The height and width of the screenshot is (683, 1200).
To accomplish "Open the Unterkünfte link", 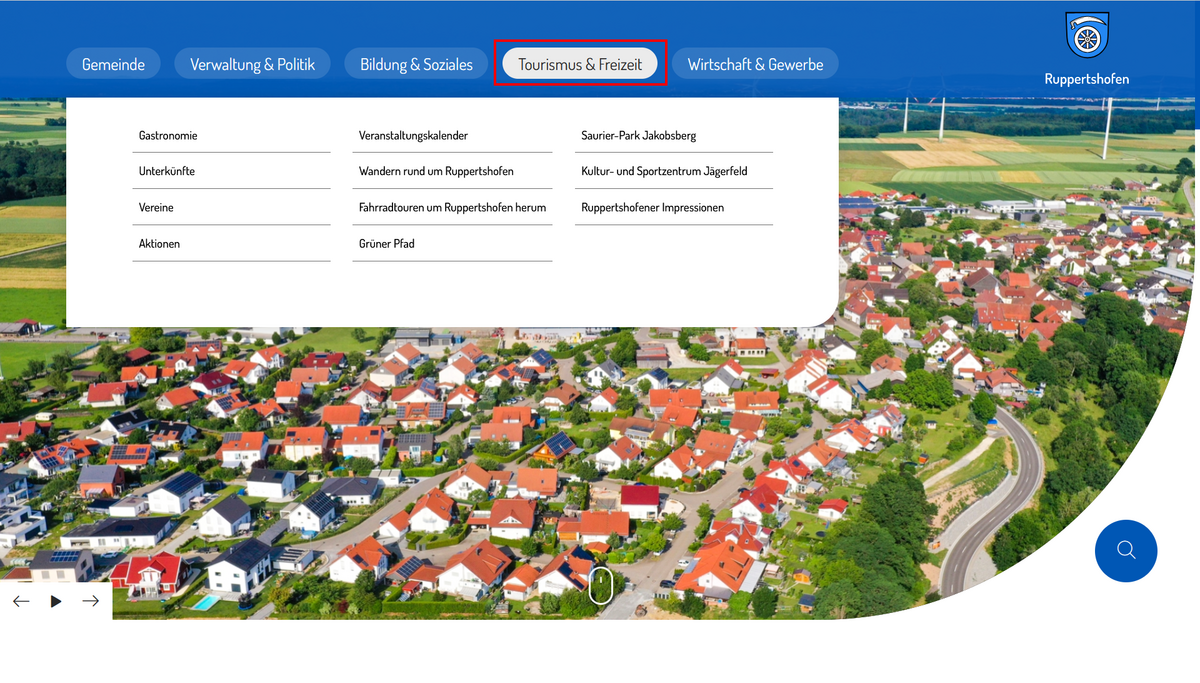I will pos(231,171).
